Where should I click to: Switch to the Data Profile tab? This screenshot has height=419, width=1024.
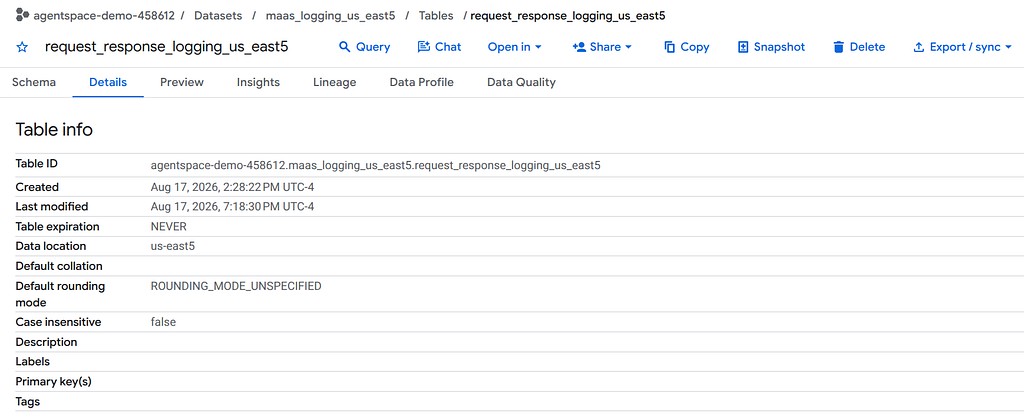[421, 82]
